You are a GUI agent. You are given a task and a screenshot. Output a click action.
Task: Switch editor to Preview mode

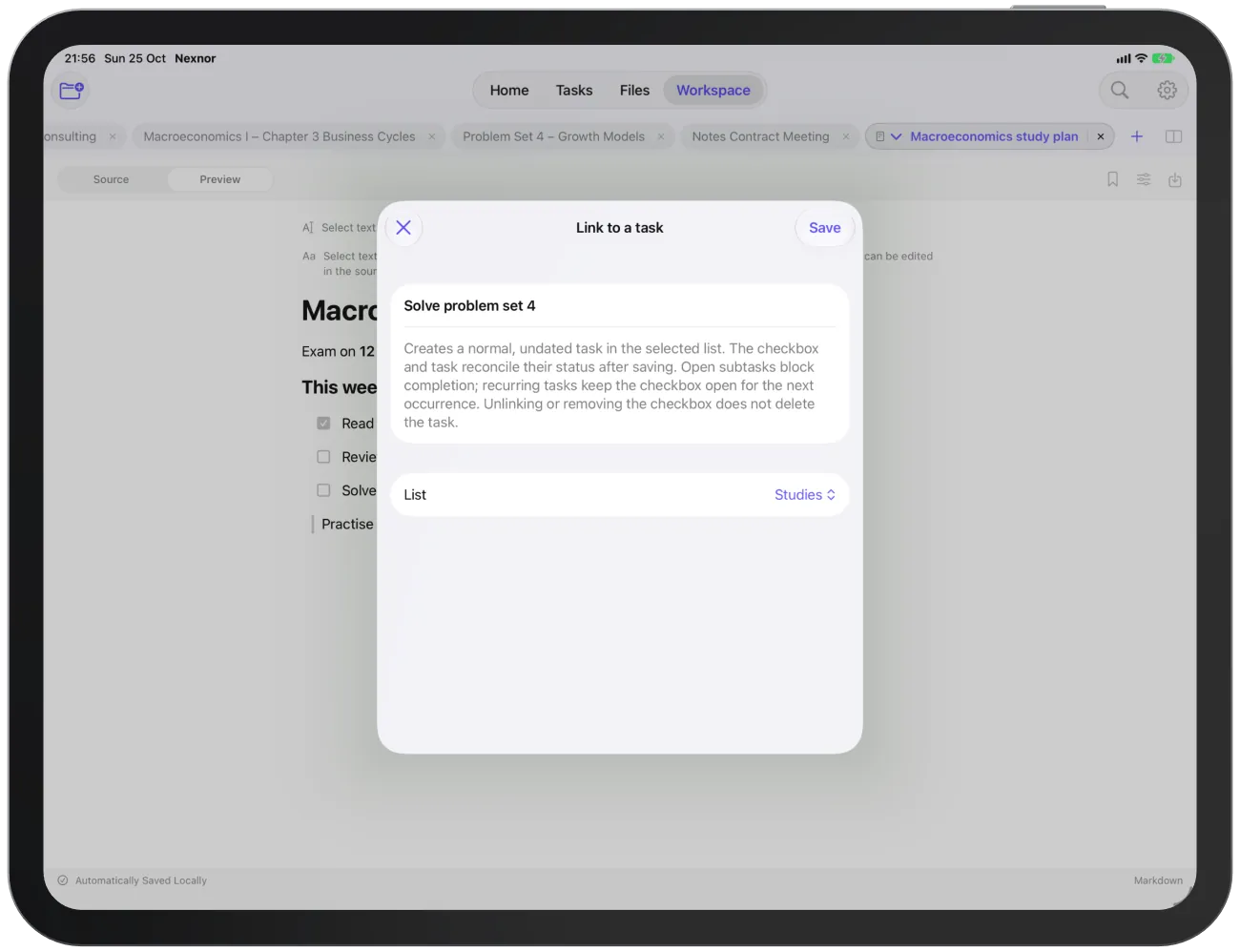coord(220,179)
